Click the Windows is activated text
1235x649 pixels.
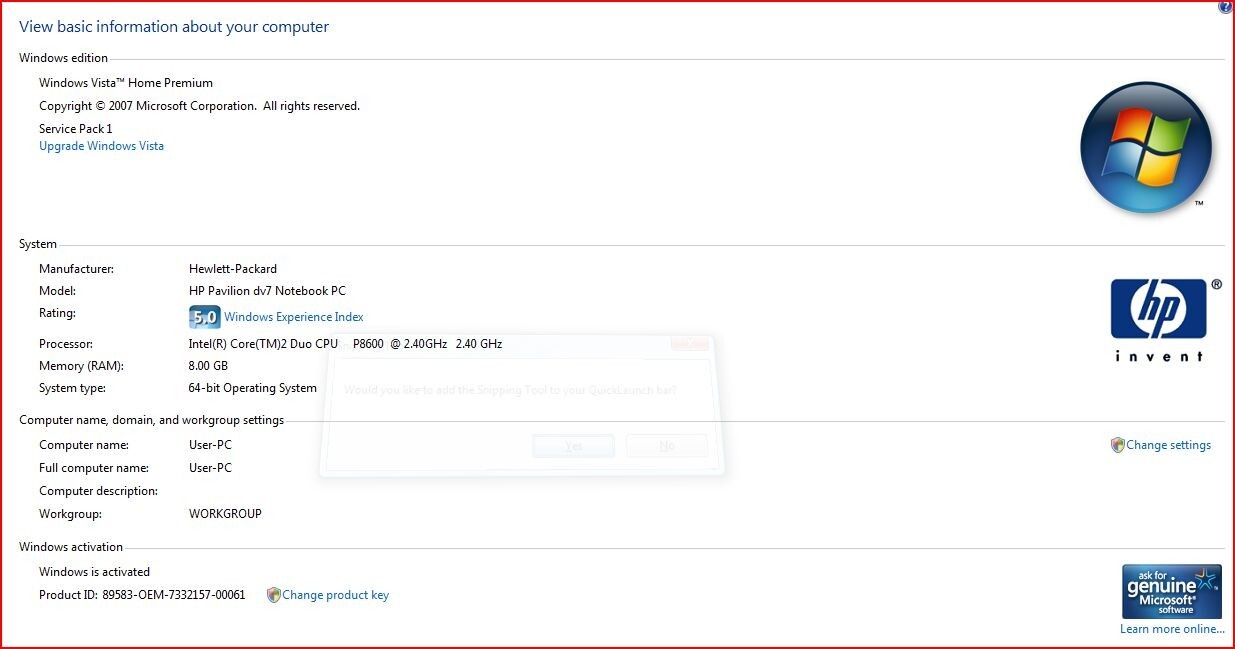coord(94,572)
